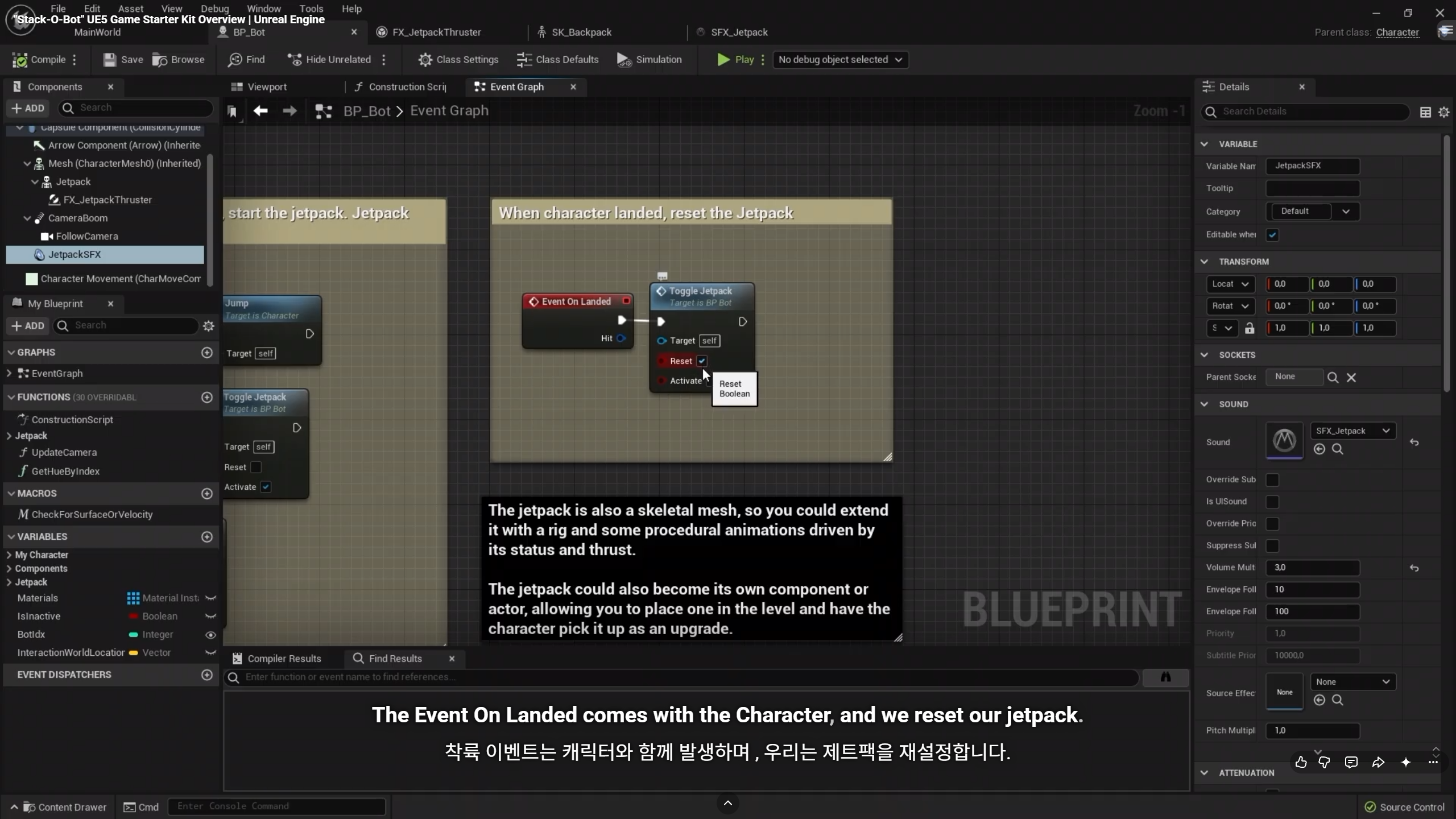Image resolution: width=1456 pixels, height=819 pixels.
Task: Open the Rotation type dropdown
Action: (1230, 306)
